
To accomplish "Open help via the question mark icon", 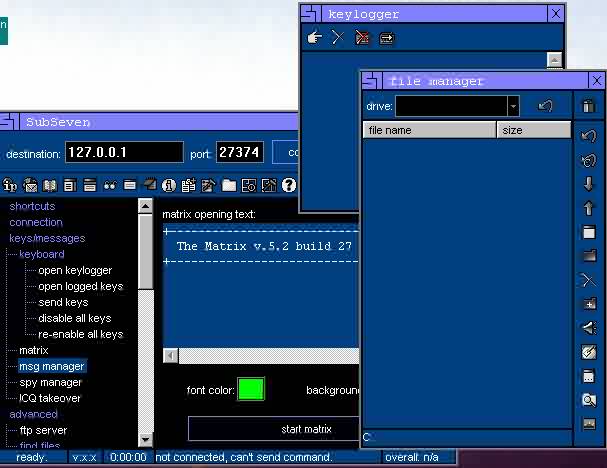I will [289, 185].
